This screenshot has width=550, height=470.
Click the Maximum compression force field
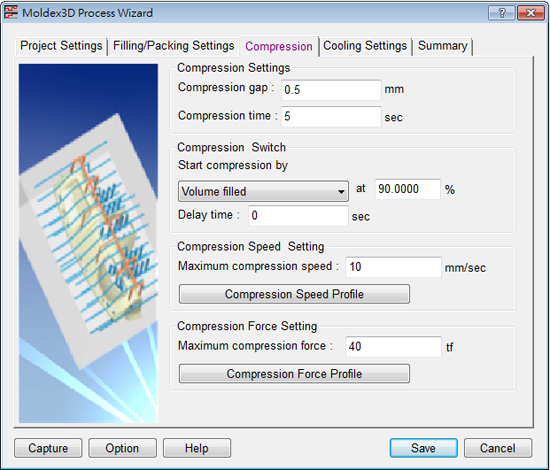(393, 347)
